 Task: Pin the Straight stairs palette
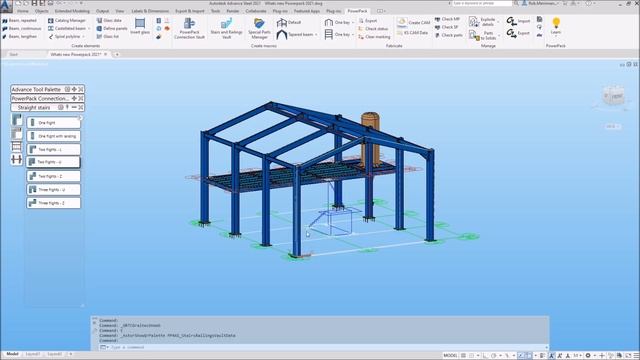[x=67, y=107]
